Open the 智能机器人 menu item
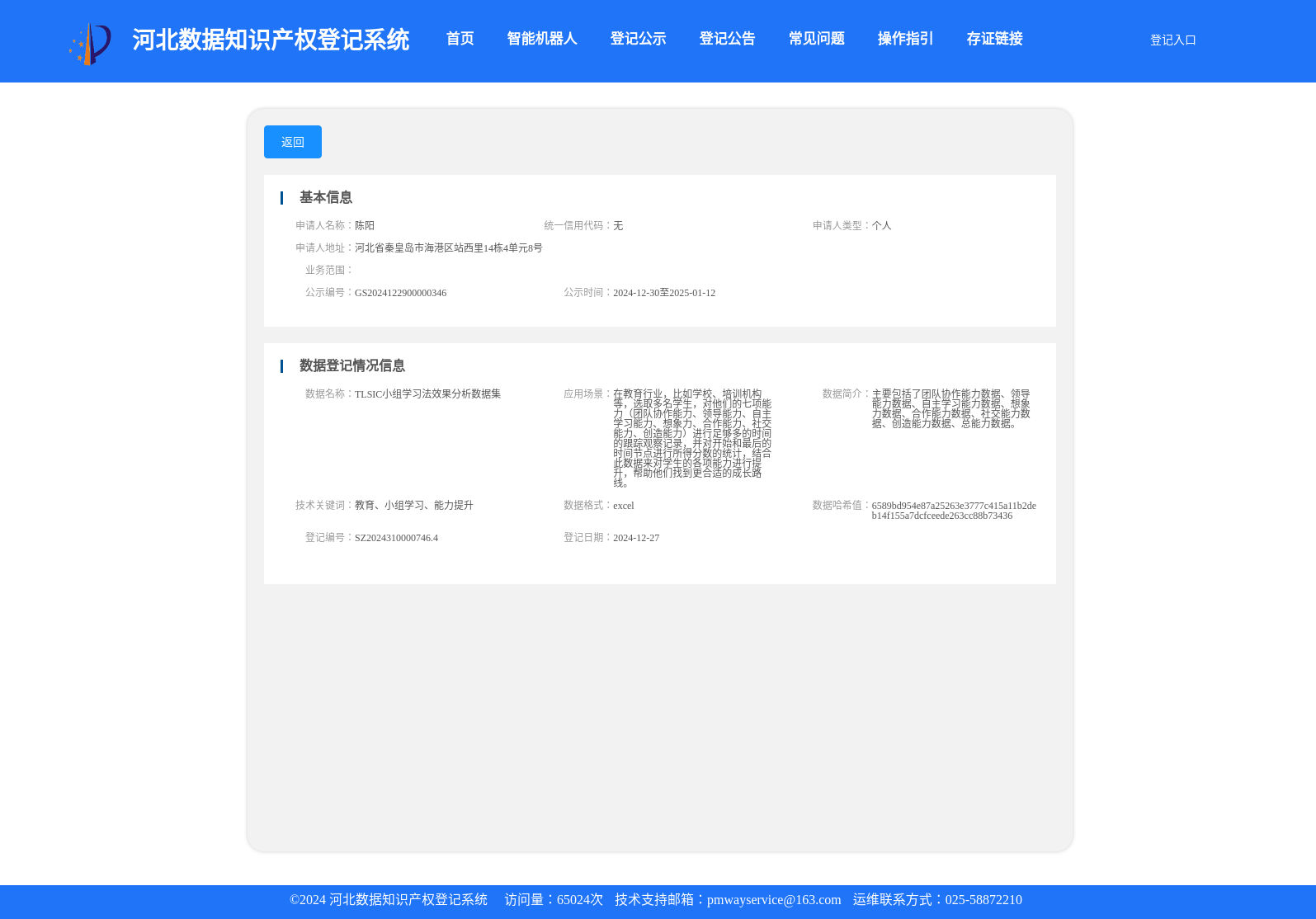The height and width of the screenshot is (919, 1316). (542, 39)
